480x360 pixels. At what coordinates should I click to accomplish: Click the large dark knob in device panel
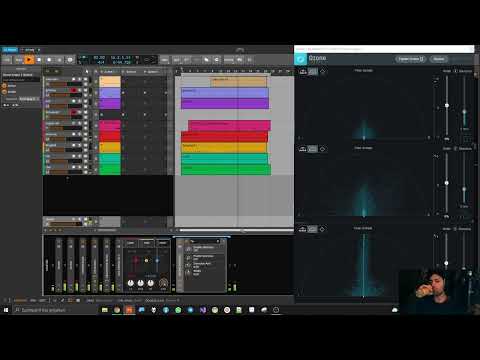163,283
